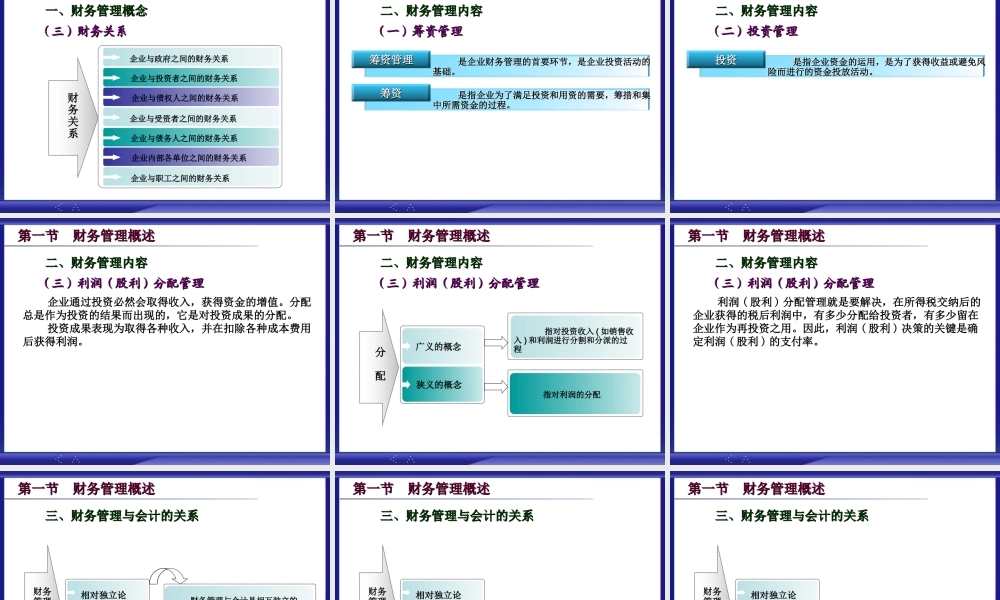Select the 投资 label box on the 投资管理 slide

point(725,60)
